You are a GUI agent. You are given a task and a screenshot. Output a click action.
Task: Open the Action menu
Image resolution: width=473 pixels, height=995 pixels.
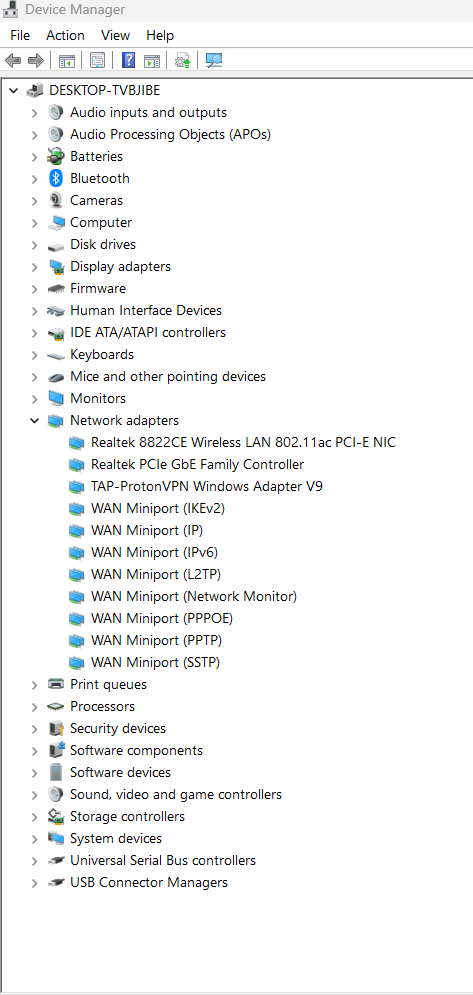point(65,36)
